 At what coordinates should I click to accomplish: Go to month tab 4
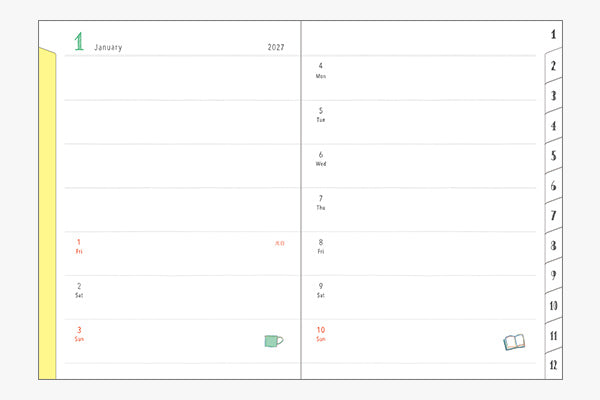click(x=553, y=126)
